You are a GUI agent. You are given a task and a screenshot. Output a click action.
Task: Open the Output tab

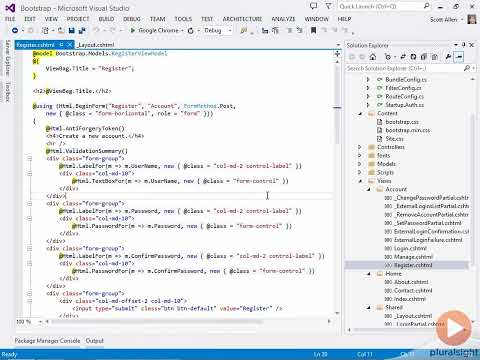[x=95, y=341]
